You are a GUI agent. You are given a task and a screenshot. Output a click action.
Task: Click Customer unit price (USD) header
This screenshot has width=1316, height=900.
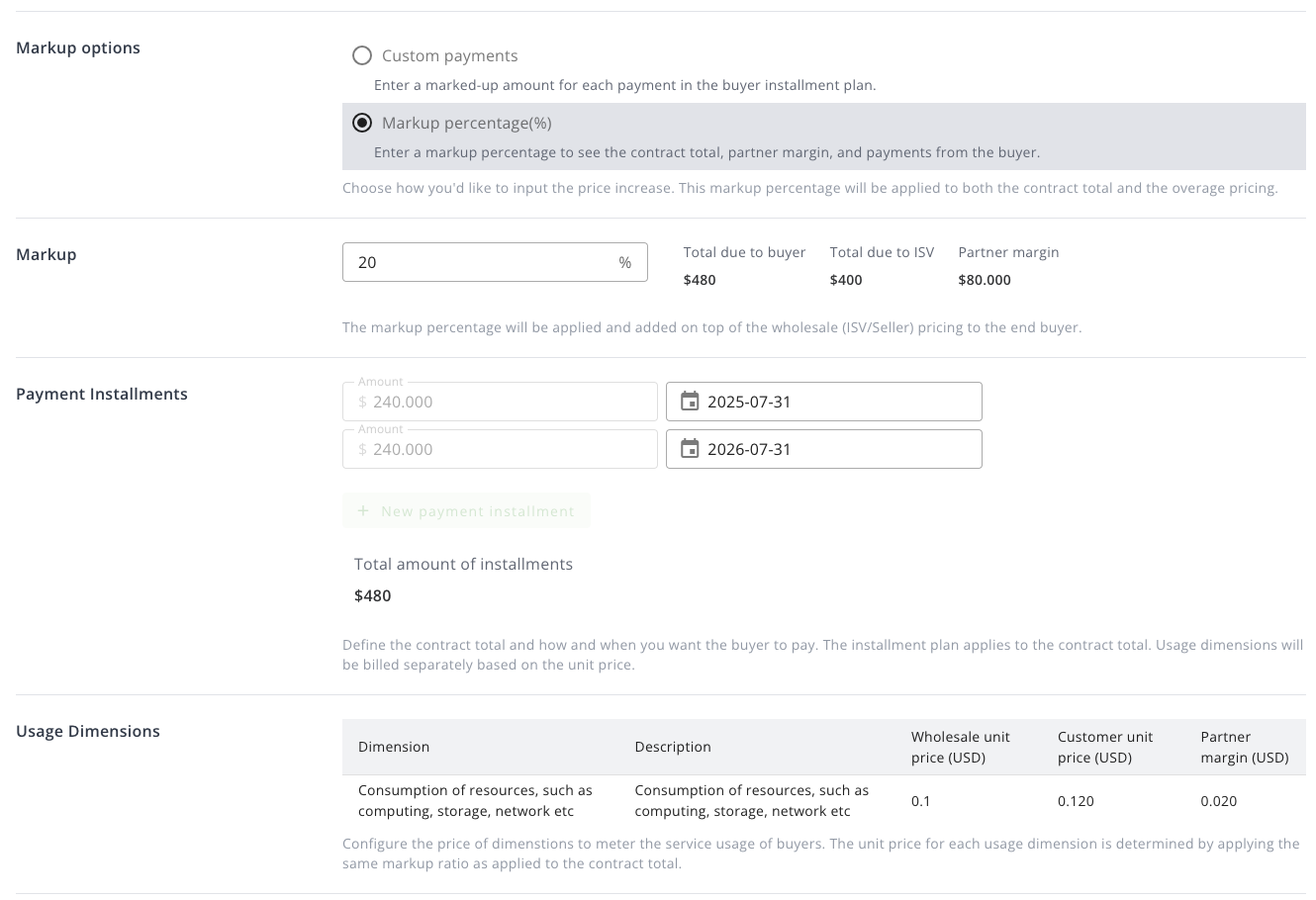tap(1104, 747)
